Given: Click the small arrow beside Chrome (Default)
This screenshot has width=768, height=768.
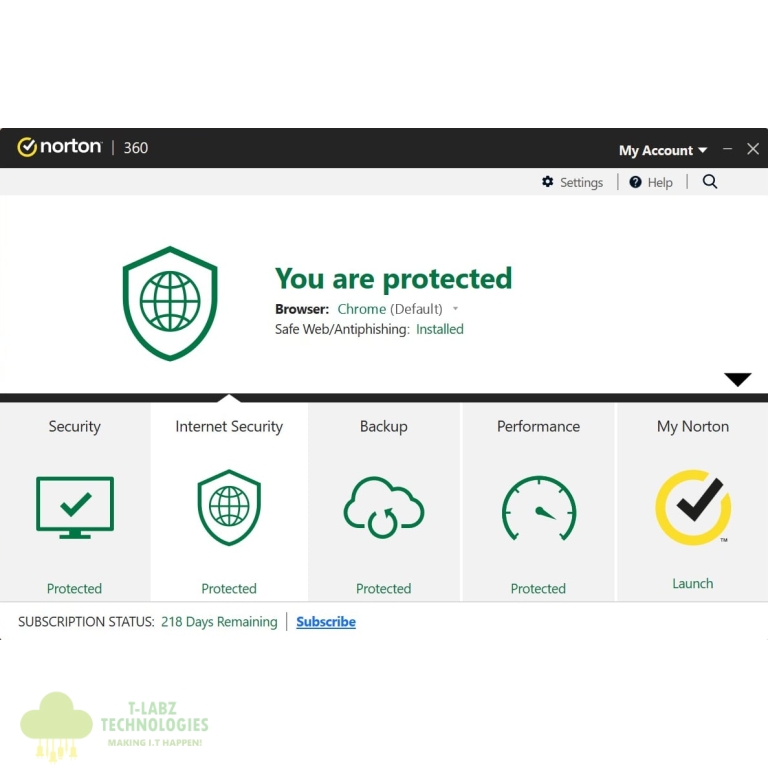Looking at the screenshot, I should coord(456,309).
